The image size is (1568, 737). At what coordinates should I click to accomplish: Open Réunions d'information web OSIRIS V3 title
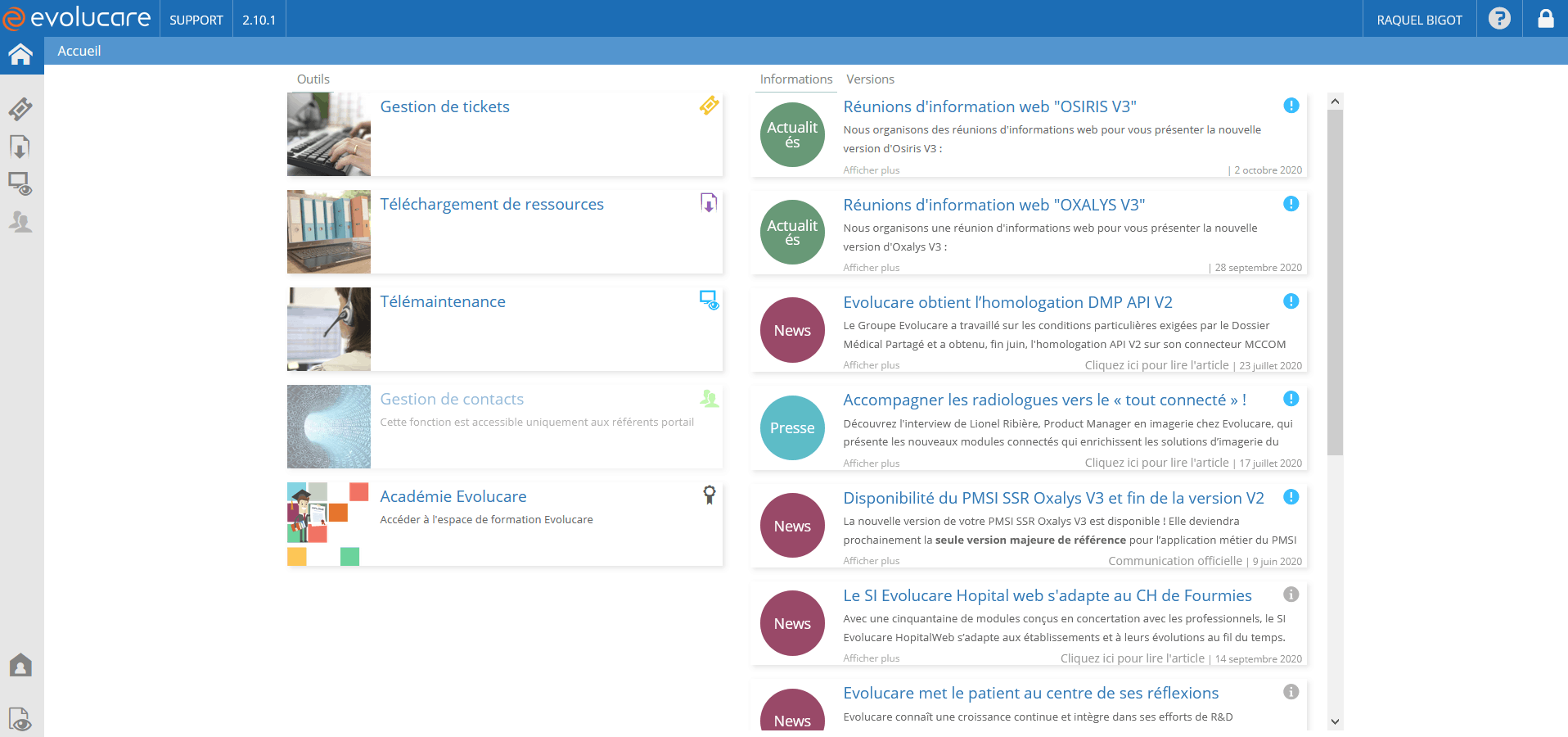click(990, 106)
